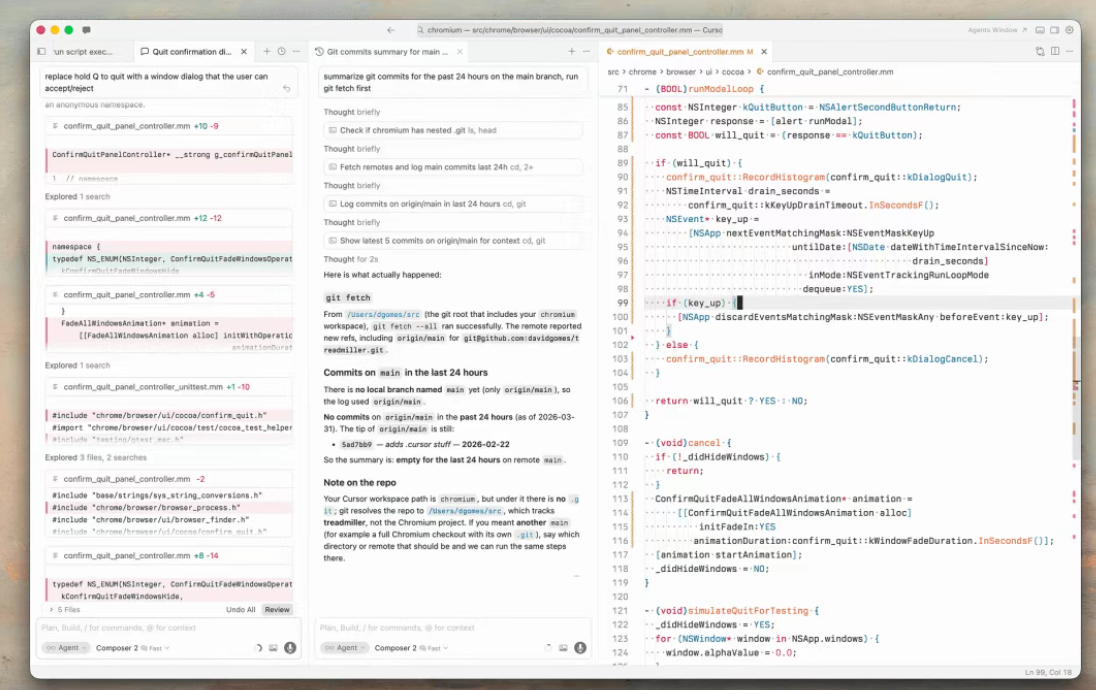This screenshot has width=1096, height=690.
Task: Select the confirm_quit_panel_controller.mm editor tab
Action: pos(679,51)
